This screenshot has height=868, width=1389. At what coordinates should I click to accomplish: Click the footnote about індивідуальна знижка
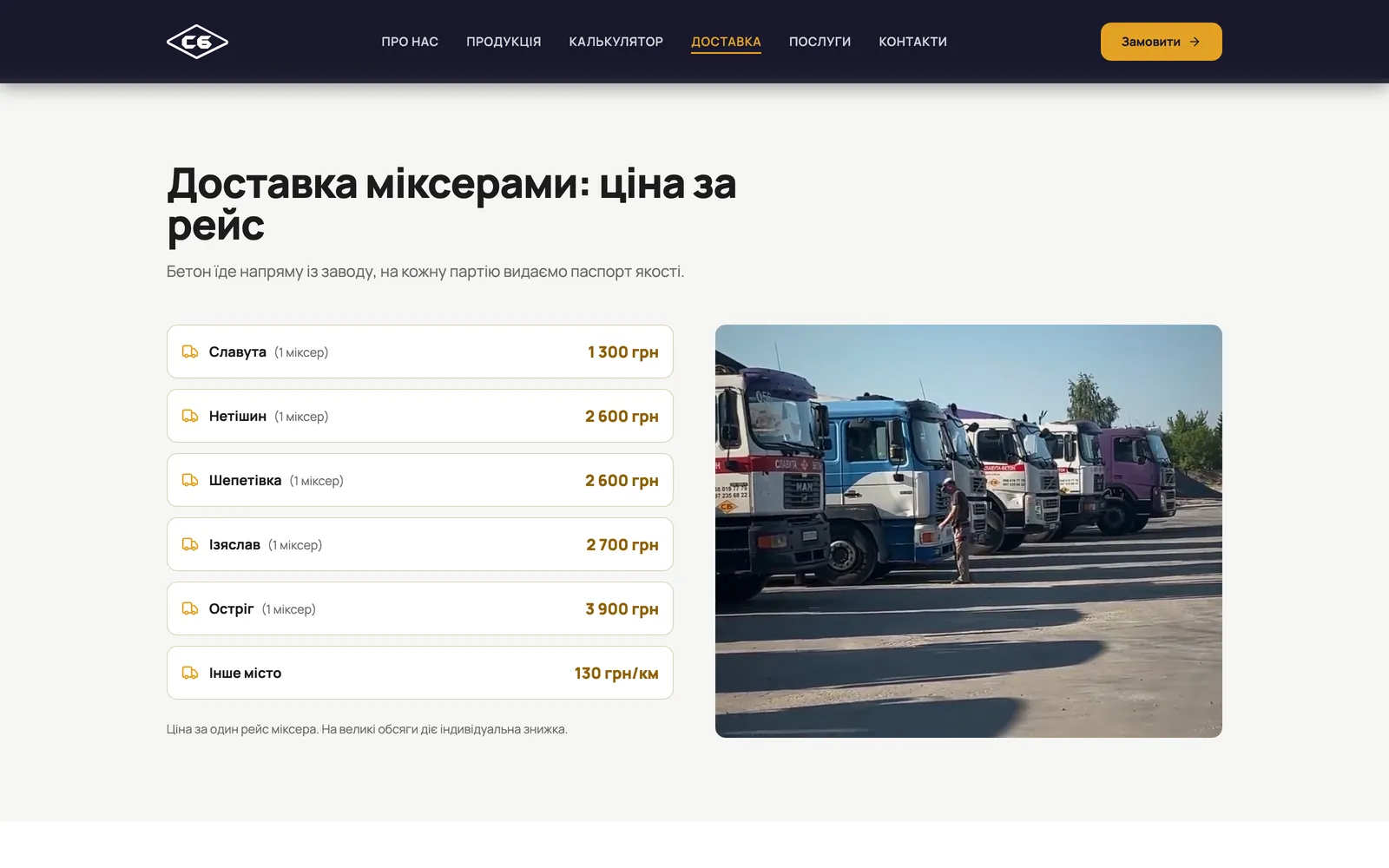[367, 729]
